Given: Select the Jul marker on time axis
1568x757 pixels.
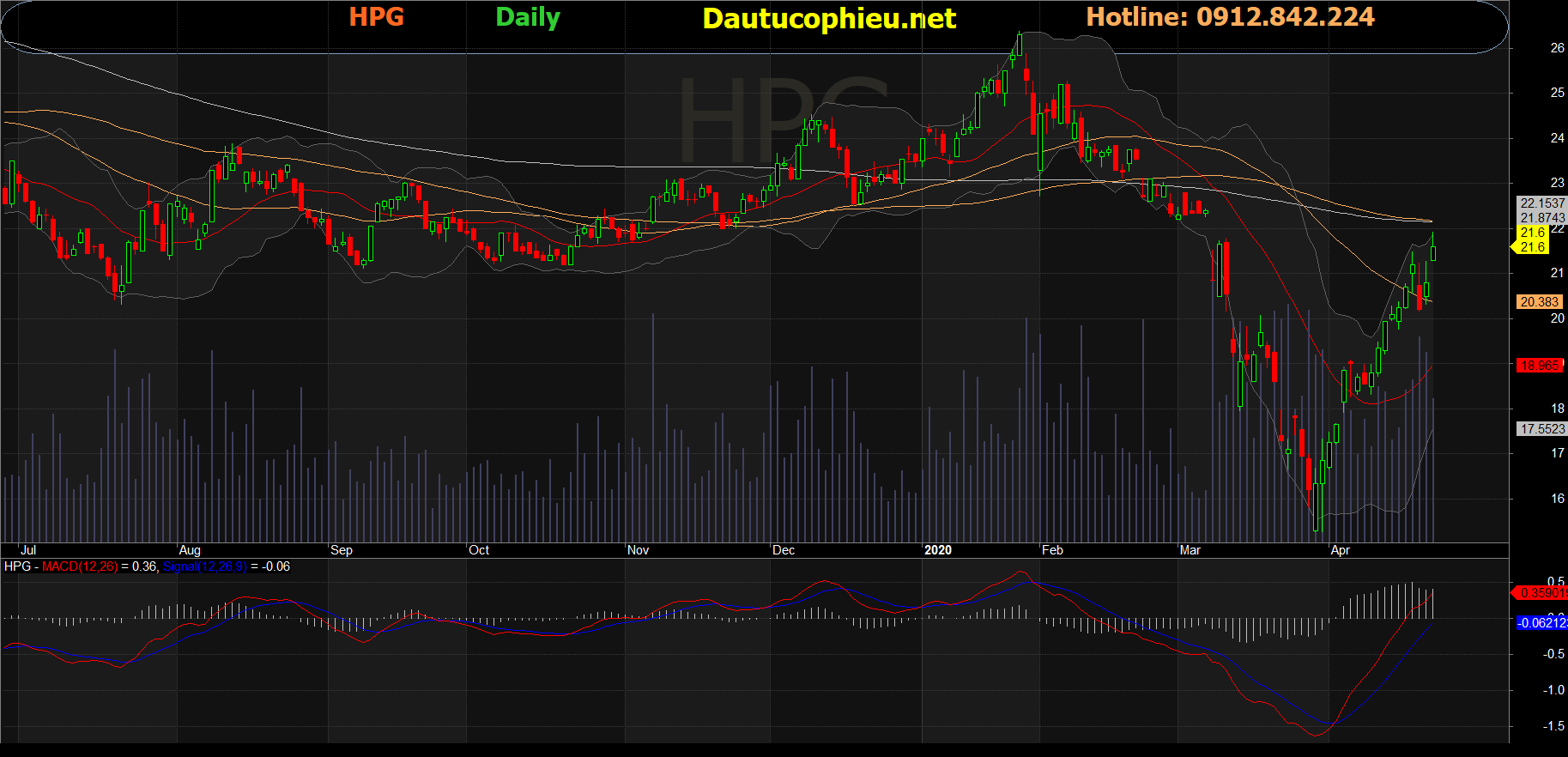Looking at the screenshot, I should coord(28,550).
